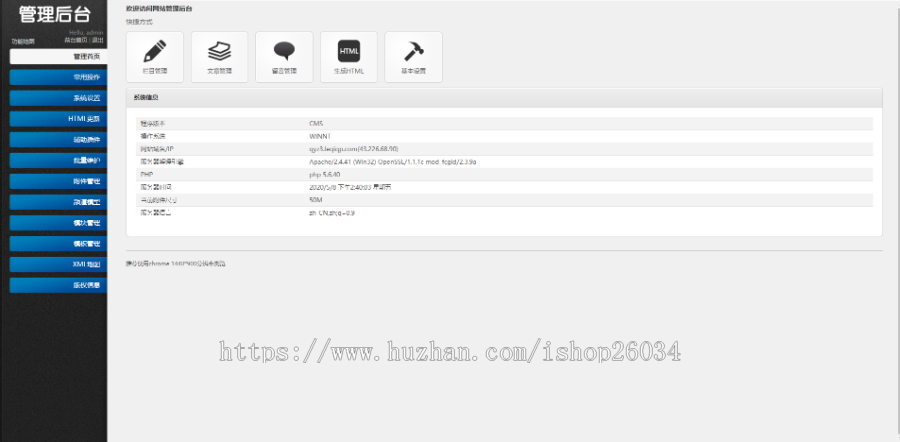Open the pencil 栏目管理 shortcut
Image resolution: width=900 pixels, height=442 pixels.
click(155, 57)
